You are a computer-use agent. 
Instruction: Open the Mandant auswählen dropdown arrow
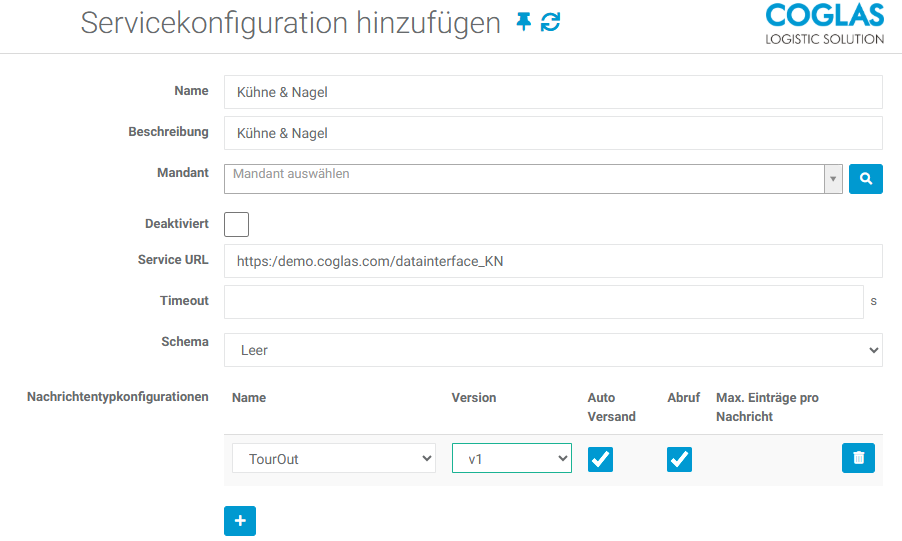click(833, 179)
